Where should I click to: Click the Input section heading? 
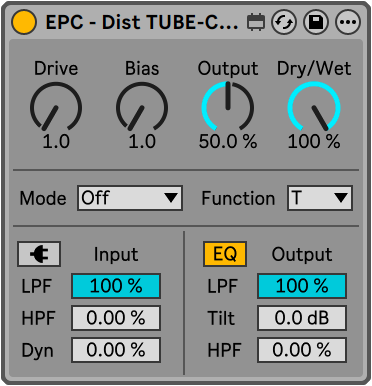pyautogui.click(x=116, y=255)
